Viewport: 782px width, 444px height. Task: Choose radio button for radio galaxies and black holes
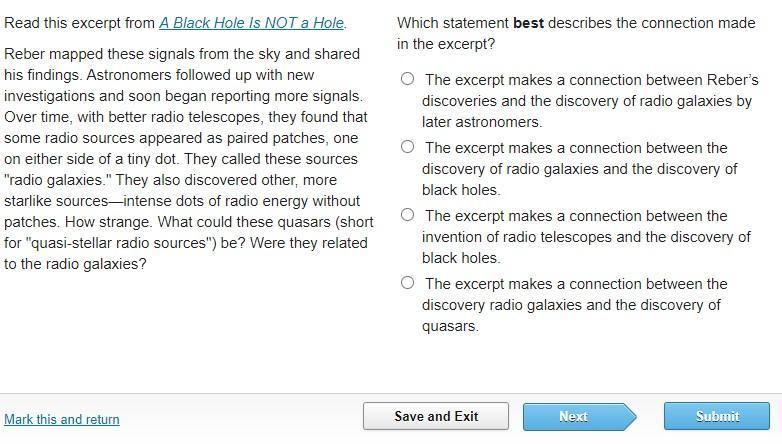click(407, 147)
